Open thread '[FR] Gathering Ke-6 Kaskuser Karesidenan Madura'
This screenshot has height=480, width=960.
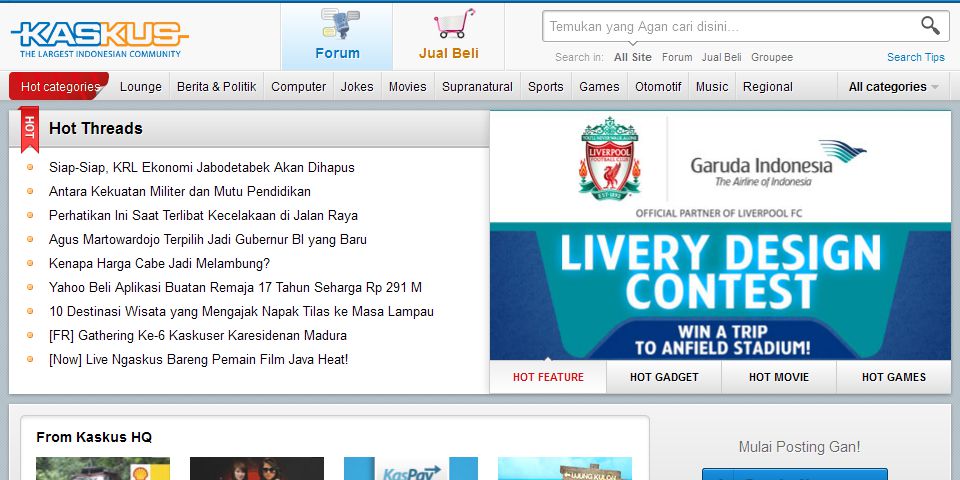click(198, 336)
